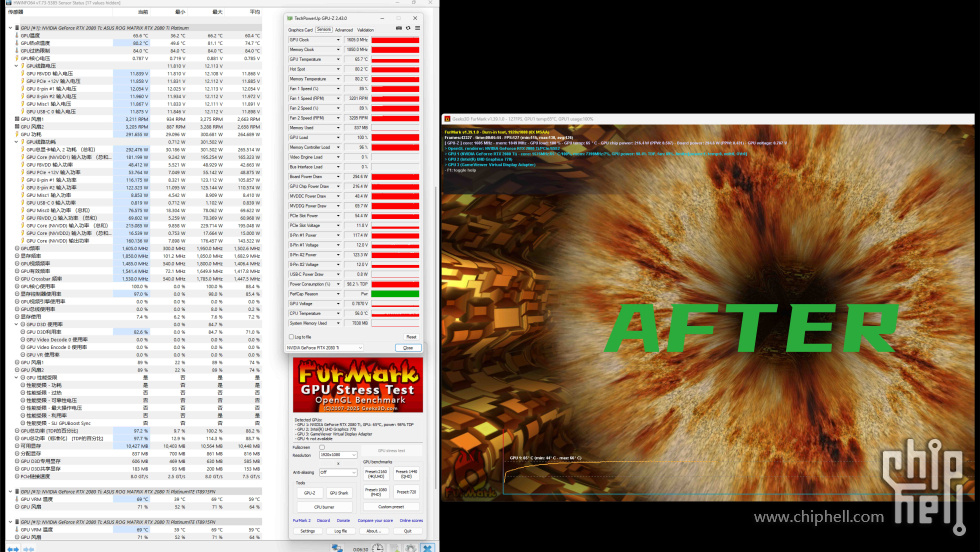This screenshot has height=552, width=980.
Task: Click the green PerfCap Reason graph bar
Action: 395,294
